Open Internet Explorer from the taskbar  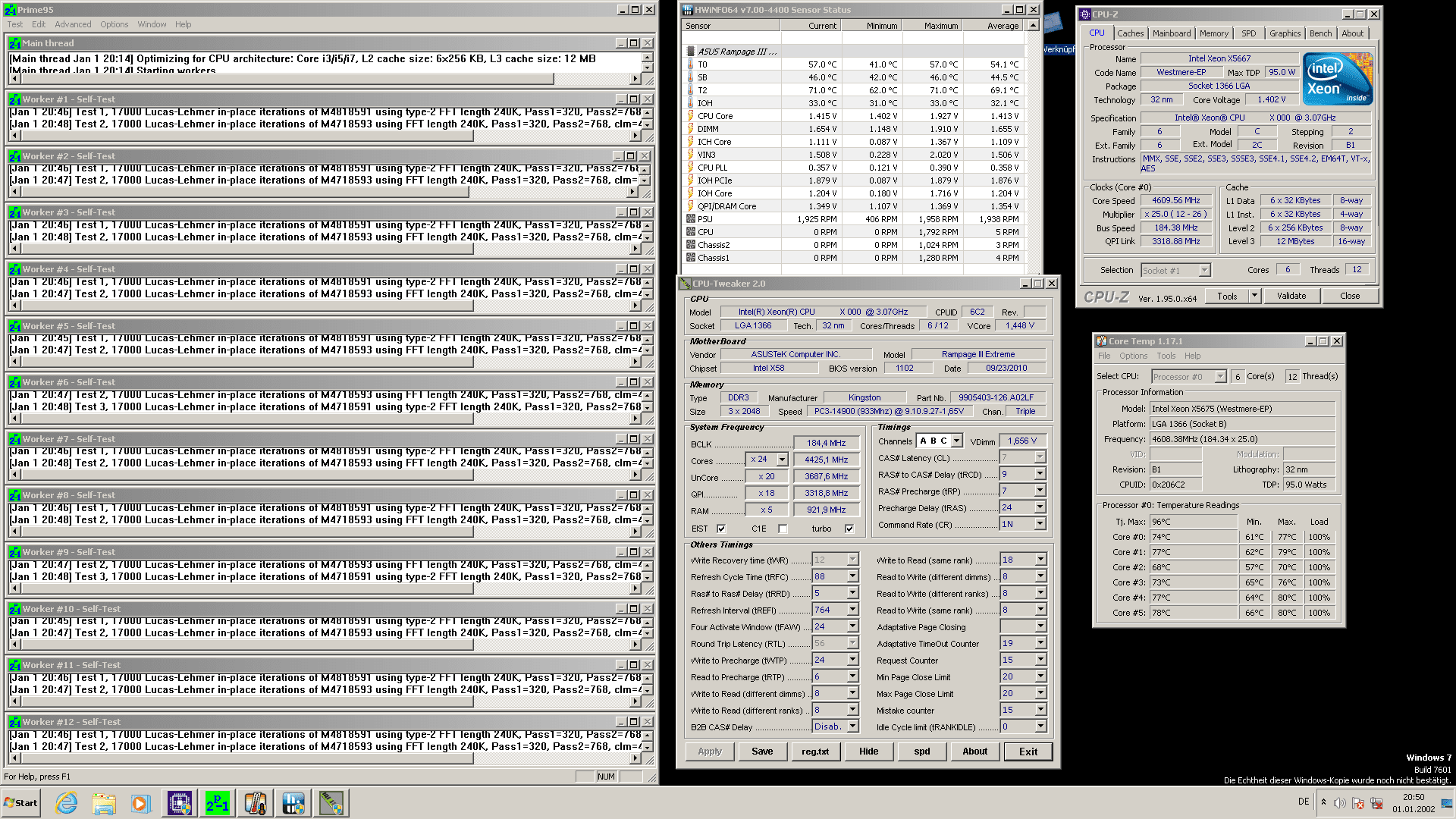pyautogui.click(x=67, y=803)
